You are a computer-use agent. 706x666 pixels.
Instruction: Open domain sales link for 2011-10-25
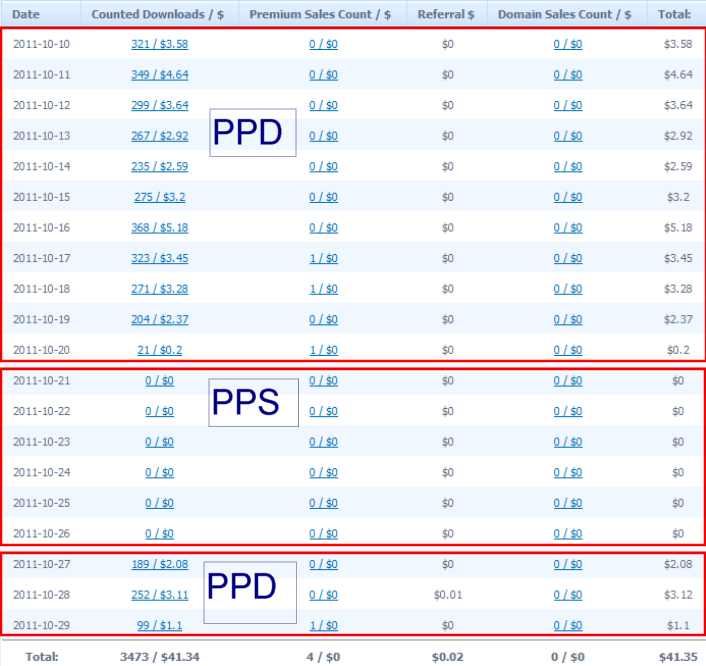pos(568,503)
